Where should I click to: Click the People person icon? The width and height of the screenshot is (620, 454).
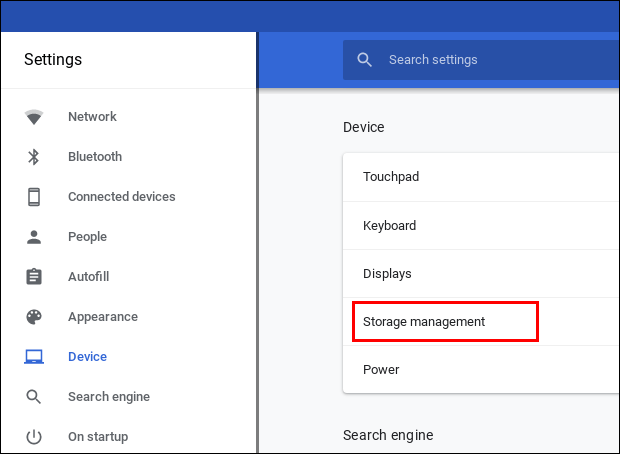[34, 237]
